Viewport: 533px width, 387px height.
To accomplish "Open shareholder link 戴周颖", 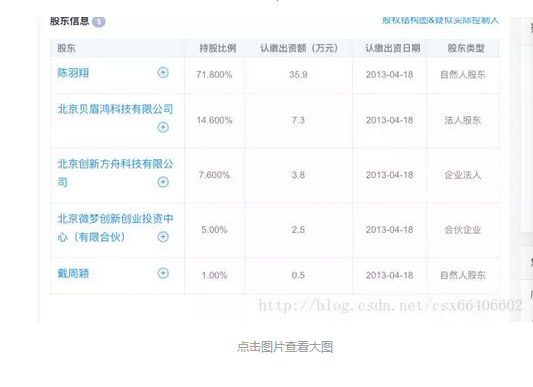I will pyautogui.click(x=73, y=273).
